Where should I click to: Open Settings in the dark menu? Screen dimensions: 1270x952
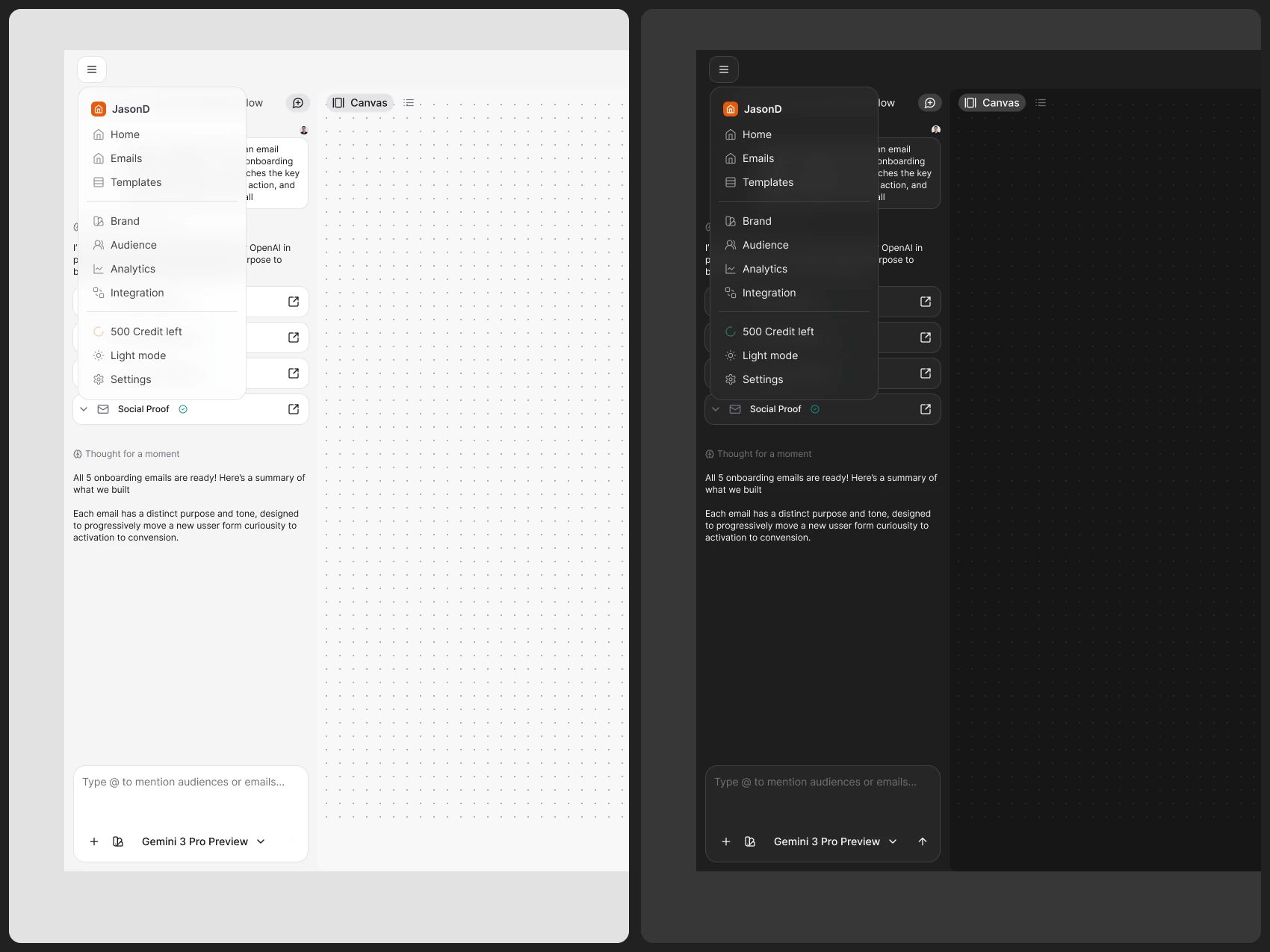794,379
